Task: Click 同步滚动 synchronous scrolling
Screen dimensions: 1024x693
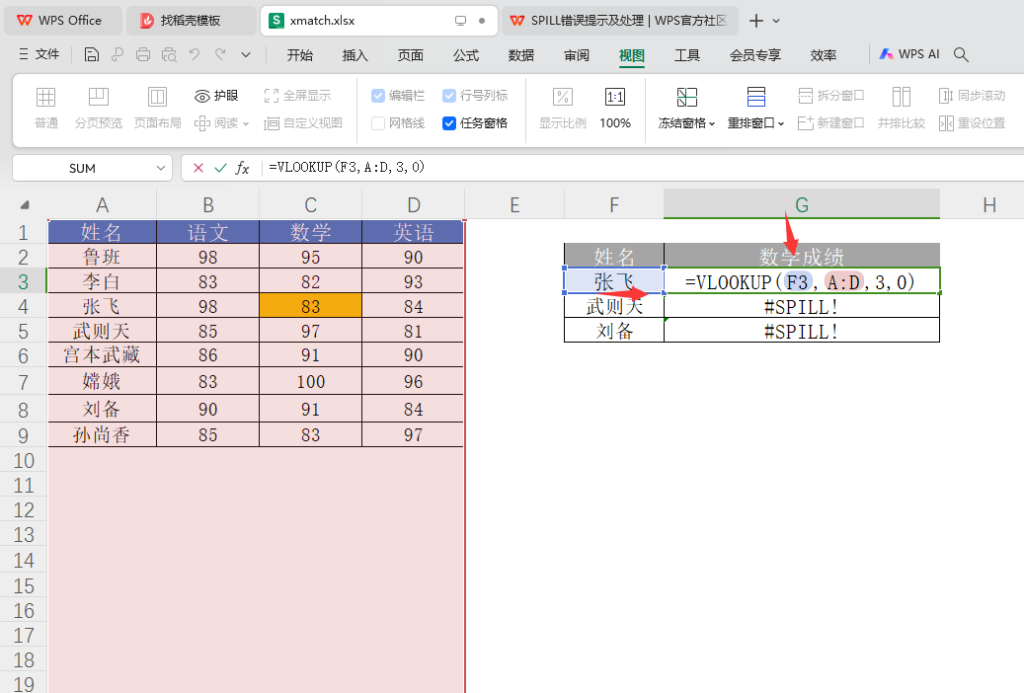Action: pyautogui.click(x=972, y=96)
